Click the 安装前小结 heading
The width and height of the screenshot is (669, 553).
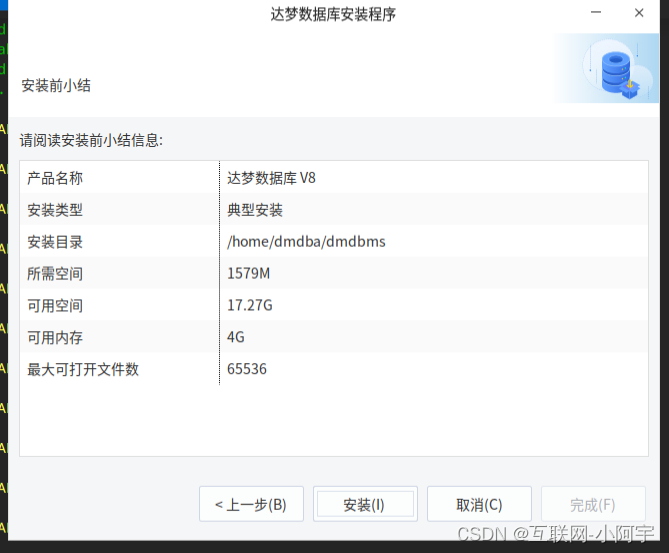56,85
